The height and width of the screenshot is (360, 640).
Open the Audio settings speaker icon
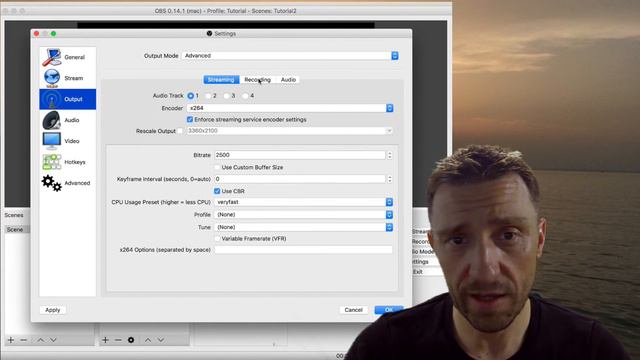coord(51,120)
